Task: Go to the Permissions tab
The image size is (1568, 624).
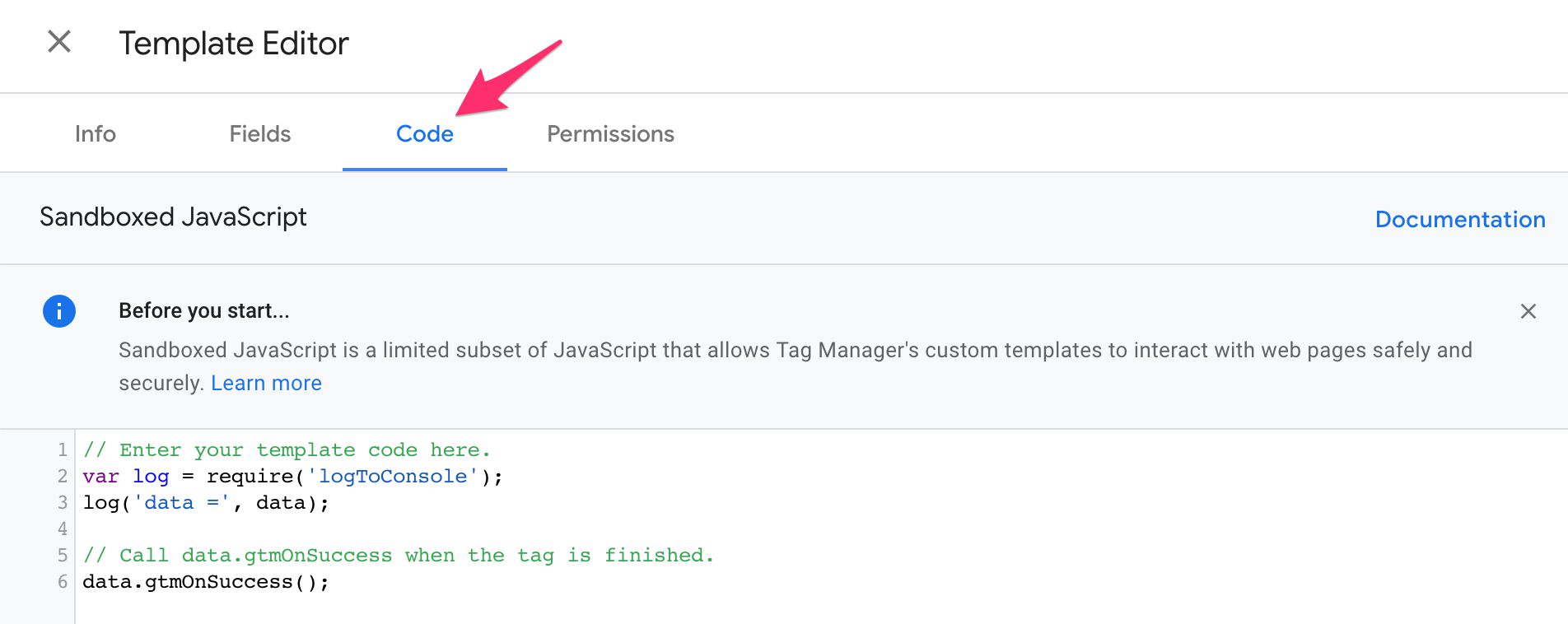Action: click(610, 133)
